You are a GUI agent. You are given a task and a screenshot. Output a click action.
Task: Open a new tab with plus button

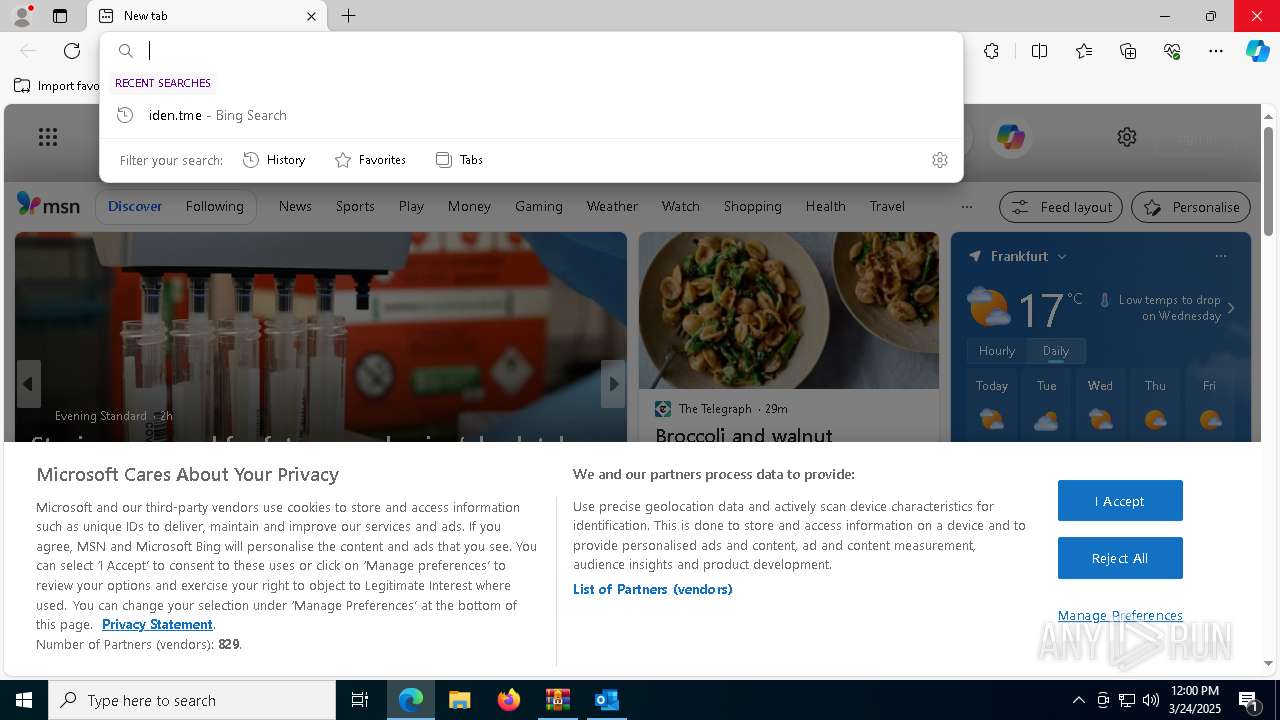click(348, 16)
